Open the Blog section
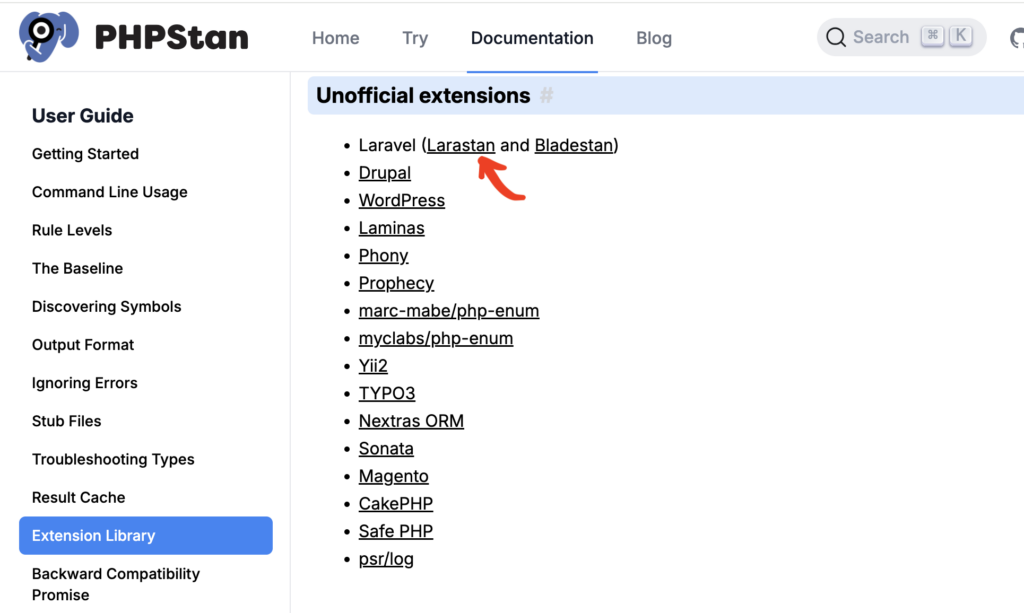Screen dimensions: 1024x613 653,38
